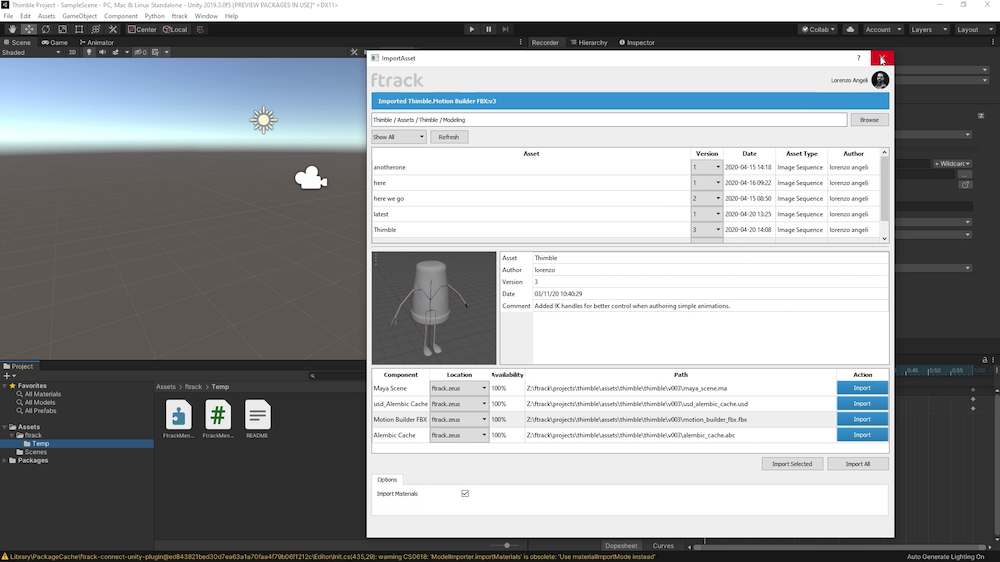1000x562 pixels.
Task: Open version dropdown for here we go
Action: 707,198
